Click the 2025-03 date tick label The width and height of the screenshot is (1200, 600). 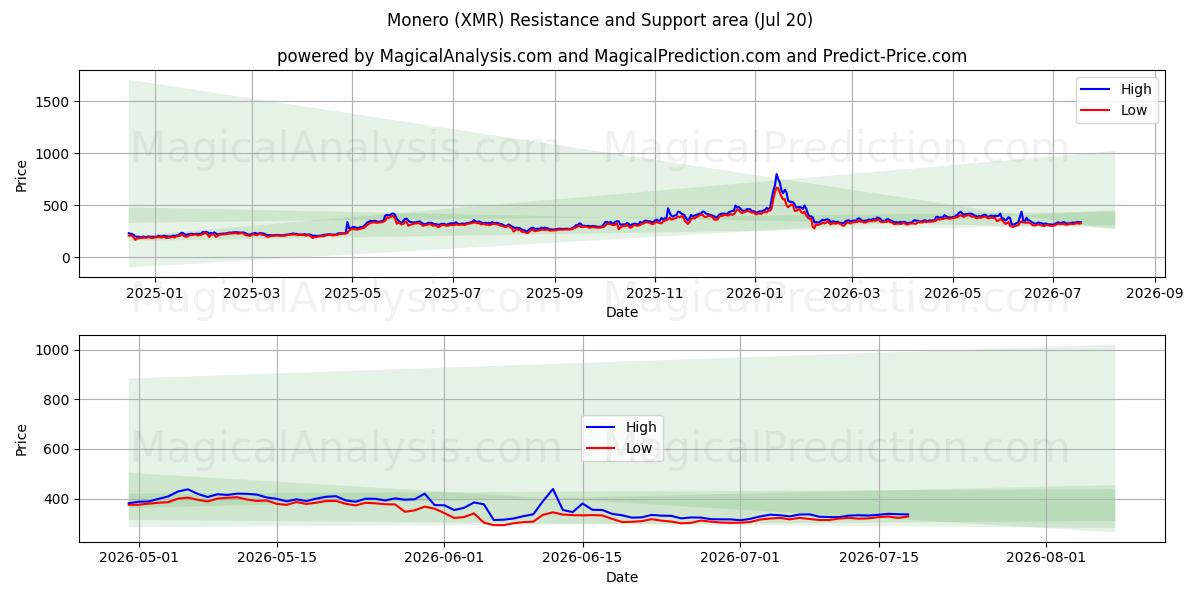(251, 294)
